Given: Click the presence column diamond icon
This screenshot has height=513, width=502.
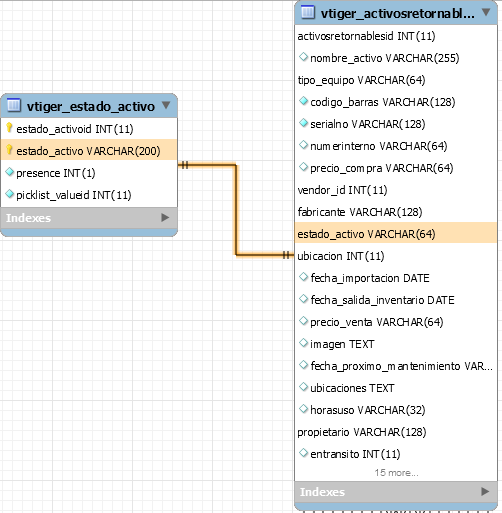Looking at the screenshot, I should click(x=10, y=172).
